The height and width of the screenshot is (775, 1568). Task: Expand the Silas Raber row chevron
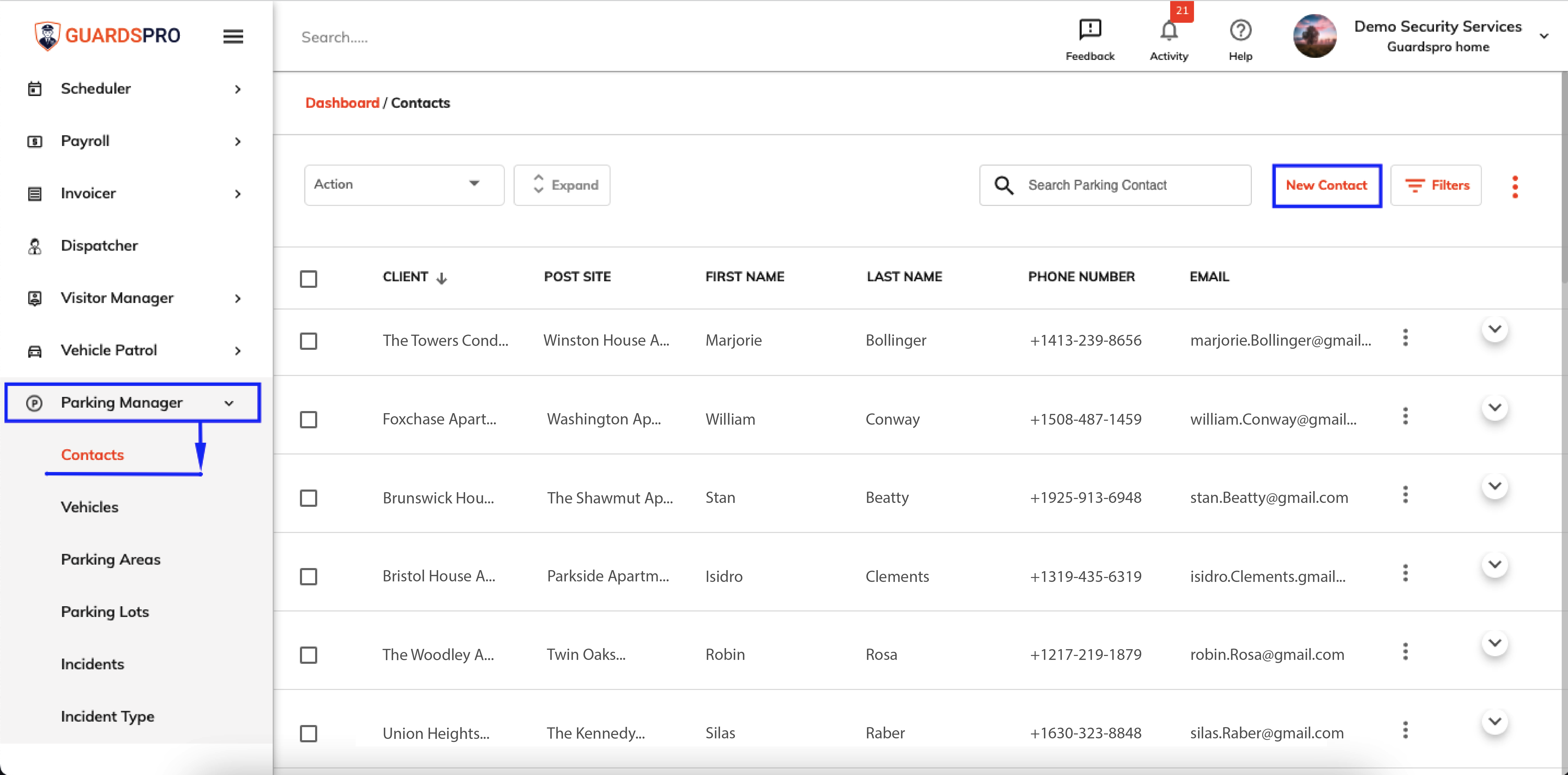coord(1495,721)
